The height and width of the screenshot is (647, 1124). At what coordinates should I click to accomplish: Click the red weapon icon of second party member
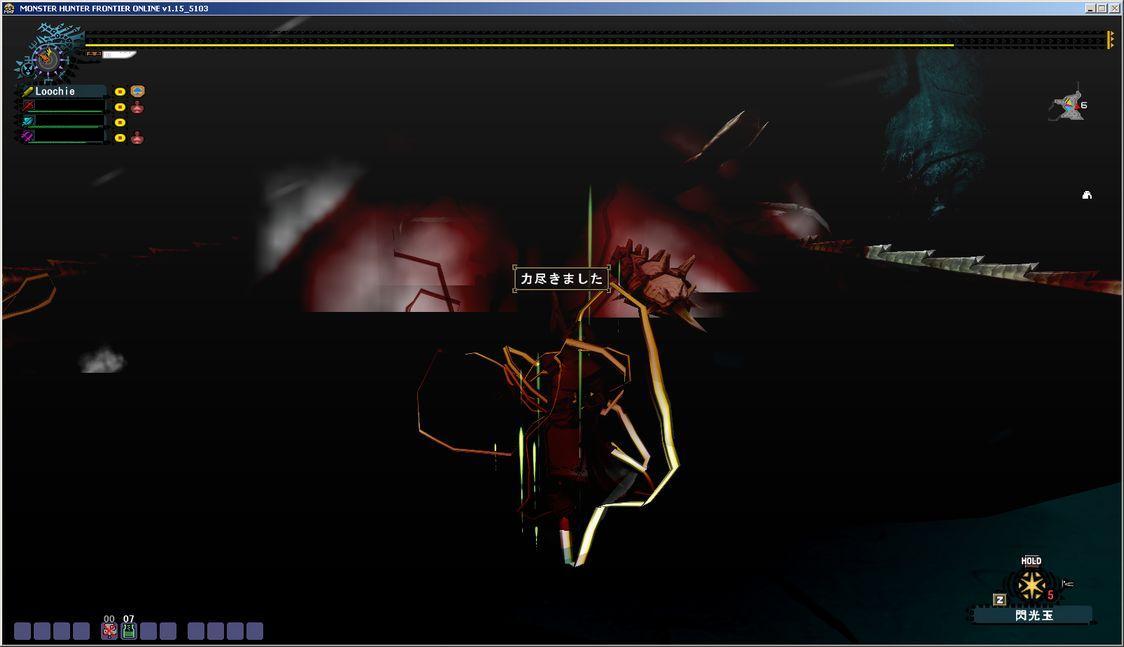pyautogui.click(x=28, y=106)
